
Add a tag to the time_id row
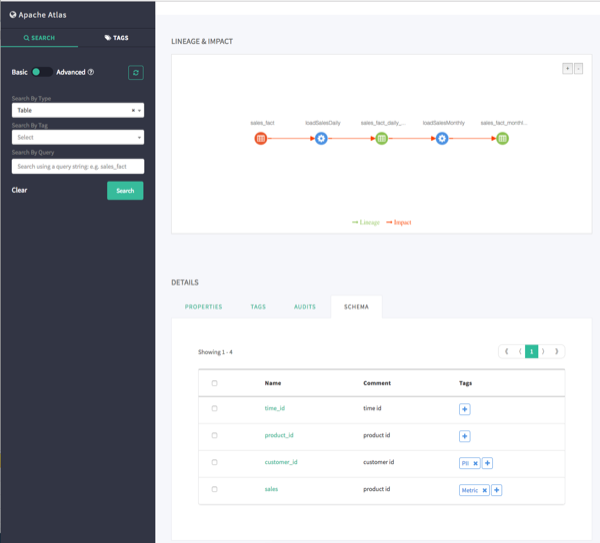[x=464, y=409]
